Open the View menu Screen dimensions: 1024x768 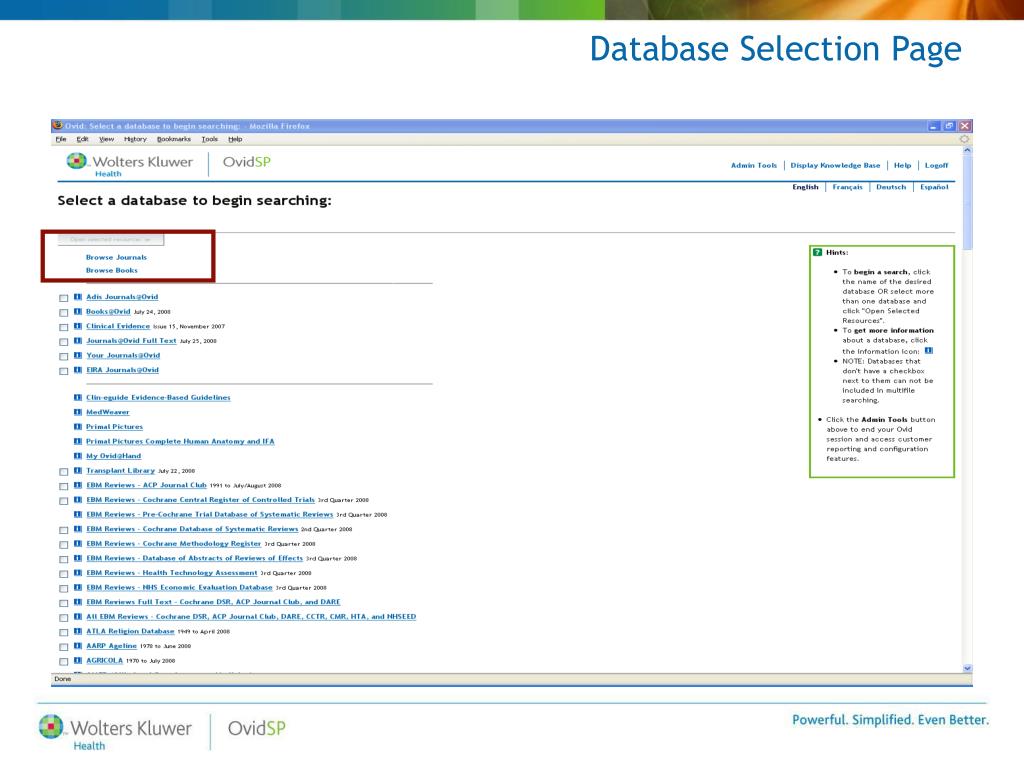click(106, 139)
